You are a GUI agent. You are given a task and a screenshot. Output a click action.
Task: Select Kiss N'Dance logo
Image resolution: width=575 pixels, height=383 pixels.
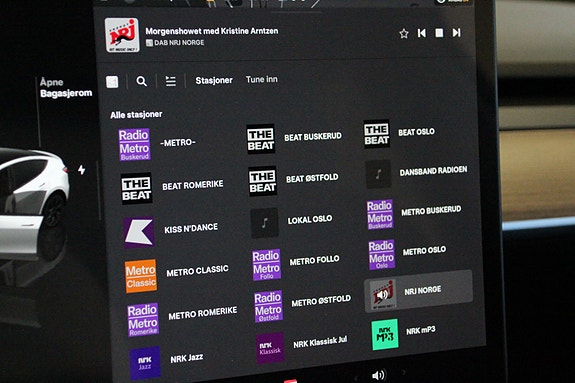[139, 233]
